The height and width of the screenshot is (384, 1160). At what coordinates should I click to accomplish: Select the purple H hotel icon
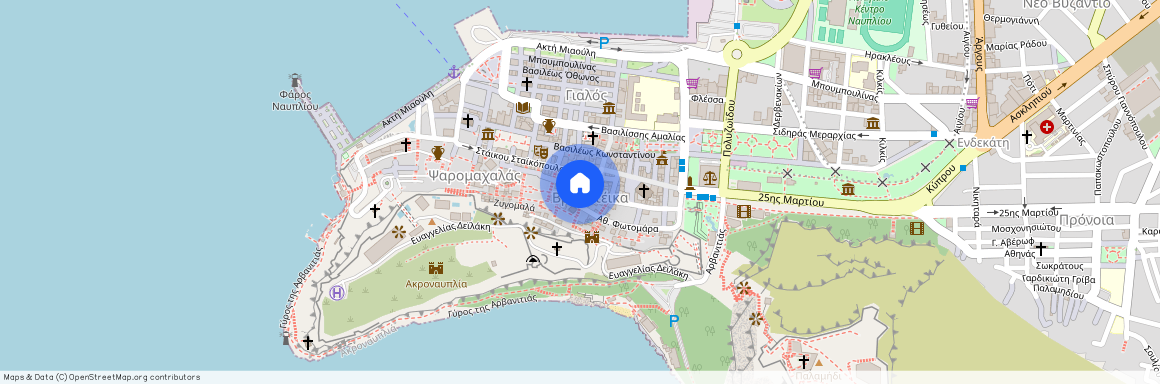click(x=337, y=293)
